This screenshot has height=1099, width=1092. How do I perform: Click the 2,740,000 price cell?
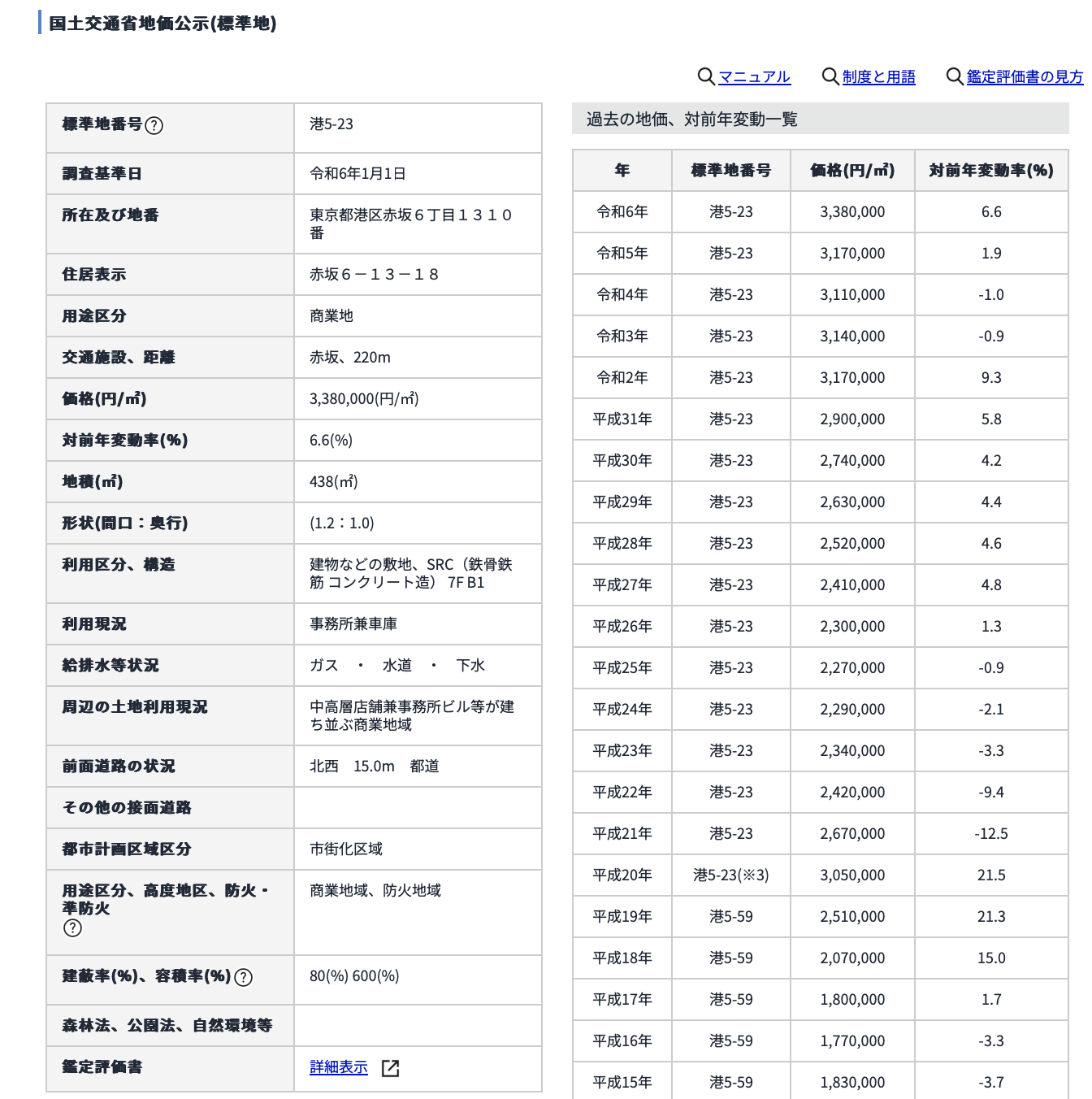[852, 461]
